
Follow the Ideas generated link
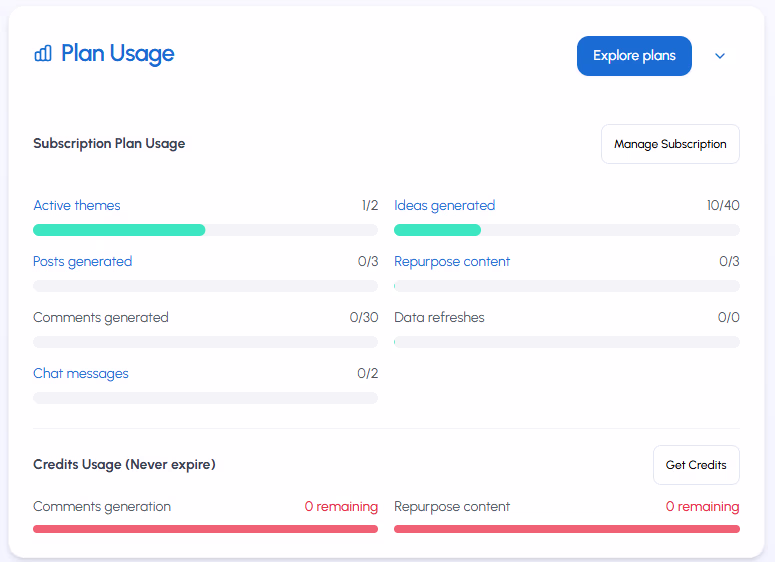(444, 205)
